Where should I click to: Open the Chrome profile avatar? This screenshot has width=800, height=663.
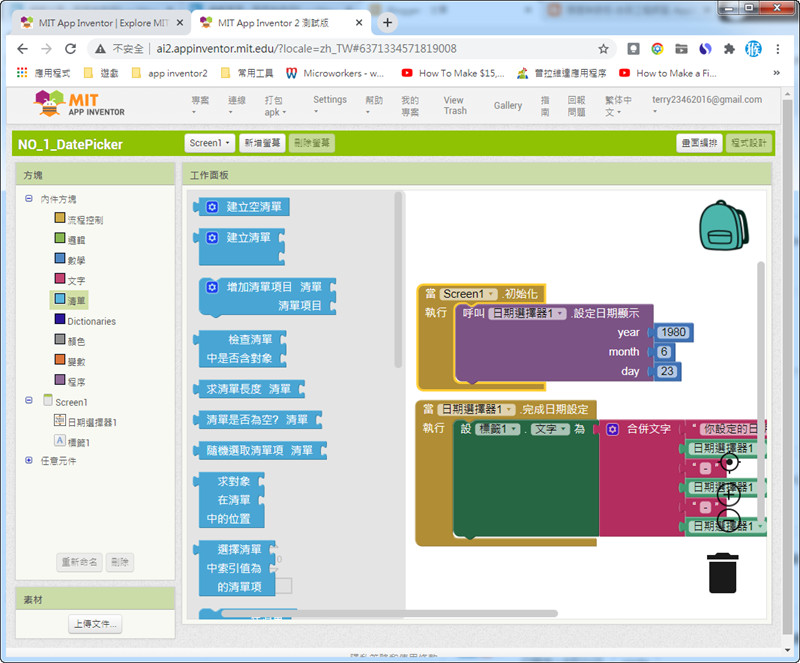click(x=753, y=48)
